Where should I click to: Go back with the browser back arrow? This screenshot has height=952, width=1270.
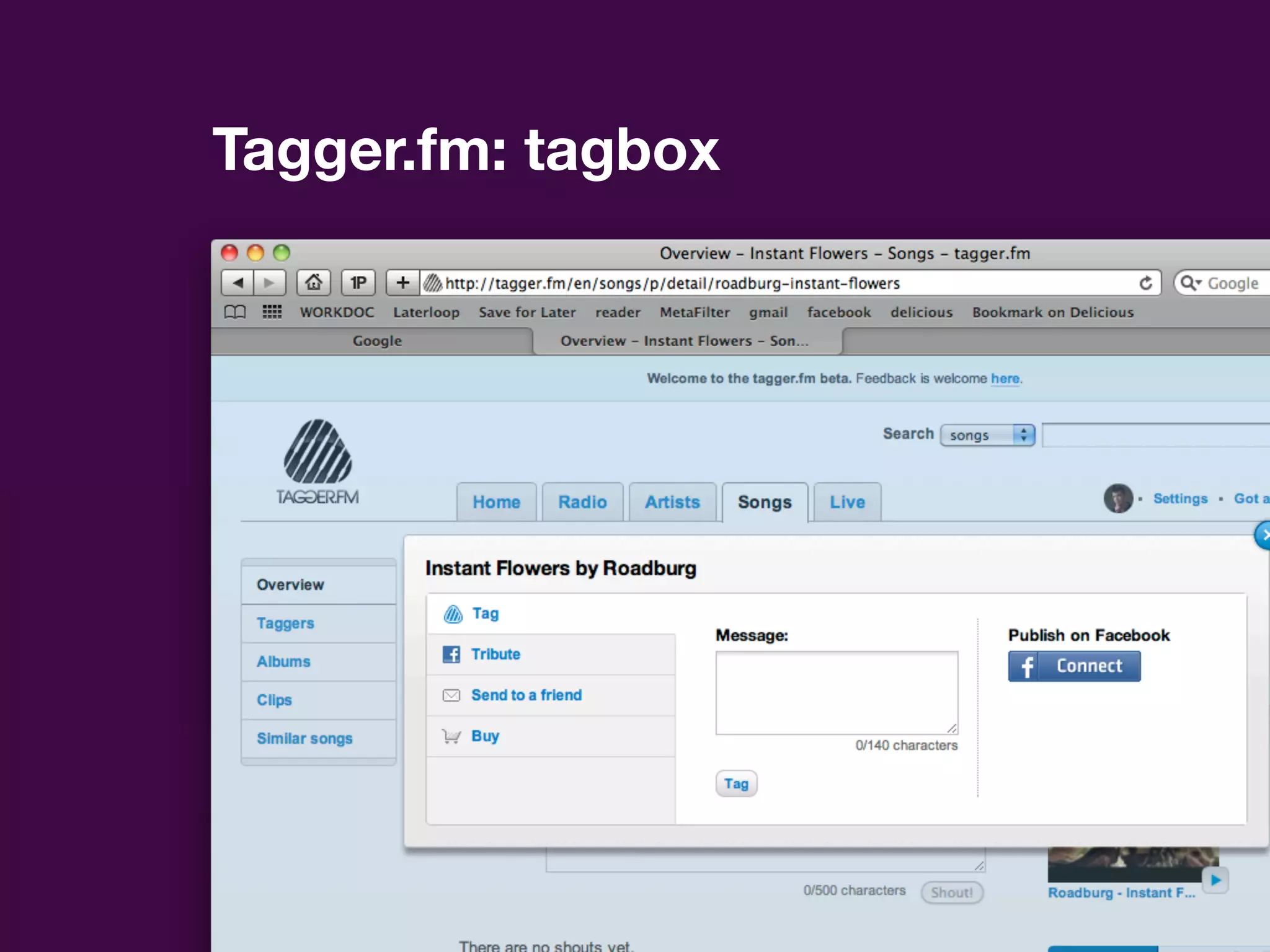pos(238,283)
